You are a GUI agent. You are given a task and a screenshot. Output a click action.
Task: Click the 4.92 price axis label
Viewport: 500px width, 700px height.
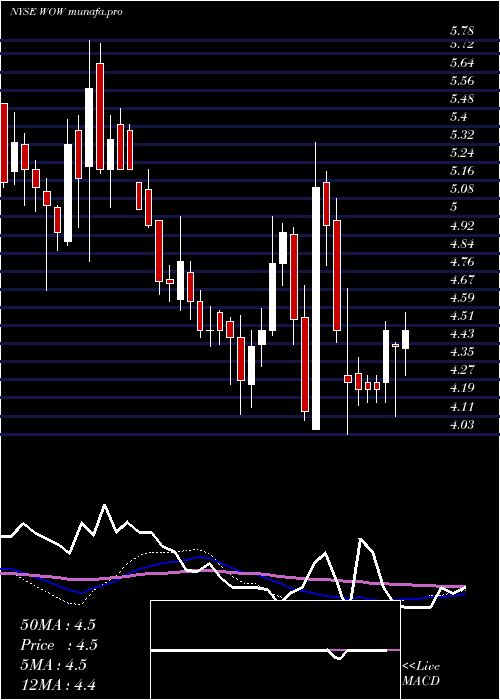[x=462, y=225]
